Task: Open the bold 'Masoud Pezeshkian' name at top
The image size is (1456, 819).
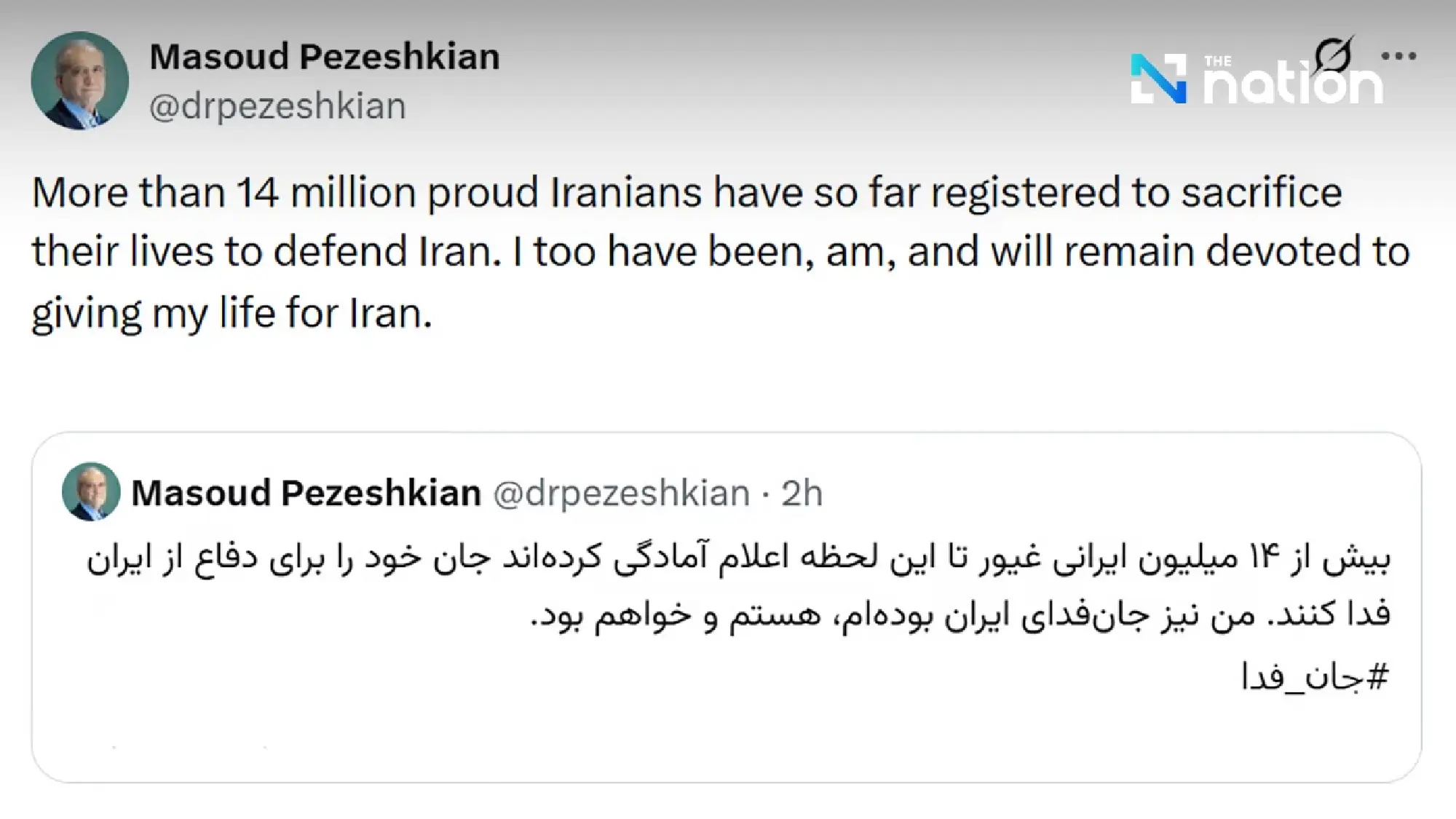Action: pos(325,57)
